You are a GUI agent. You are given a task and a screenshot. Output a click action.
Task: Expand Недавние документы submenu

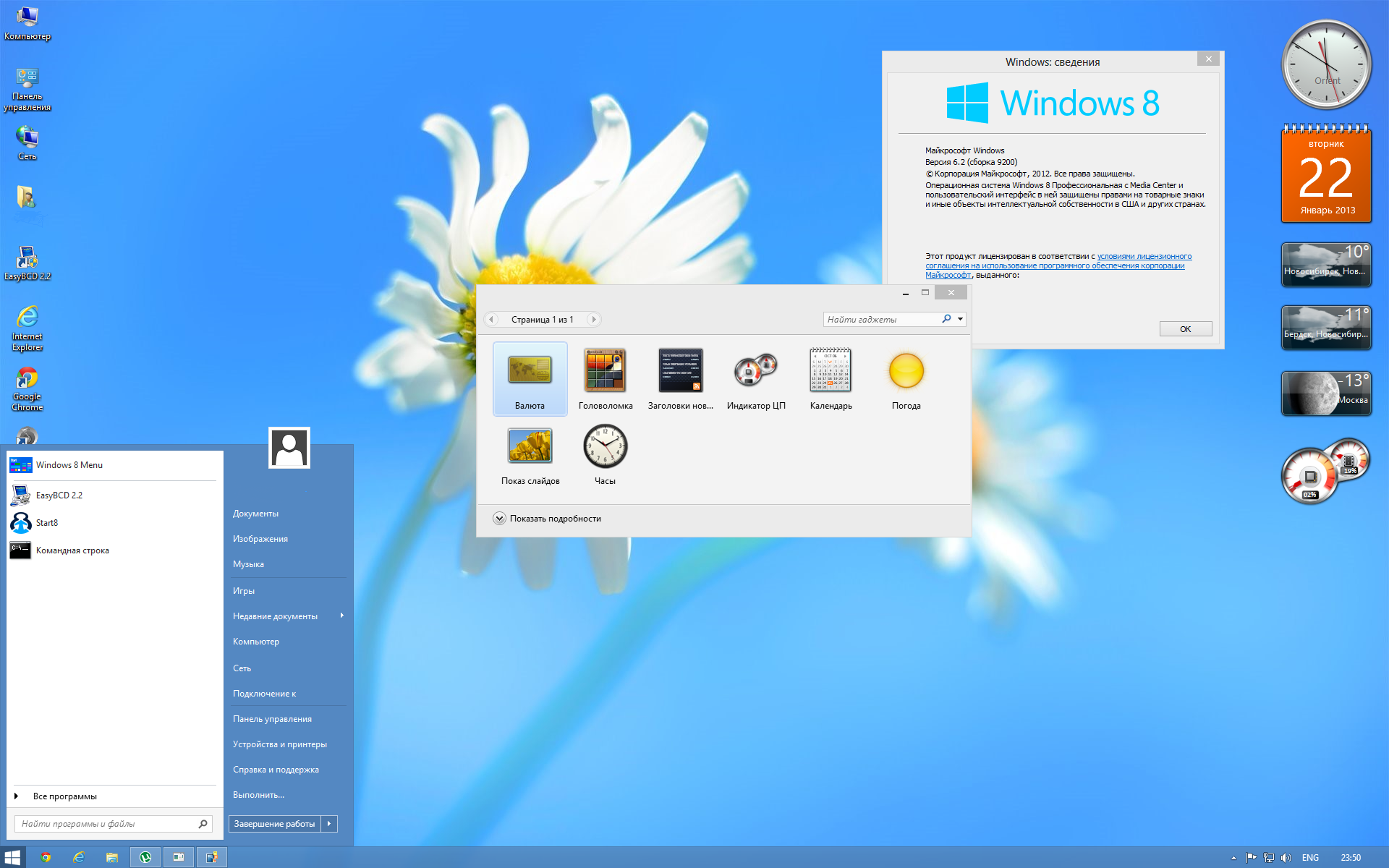click(x=289, y=616)
